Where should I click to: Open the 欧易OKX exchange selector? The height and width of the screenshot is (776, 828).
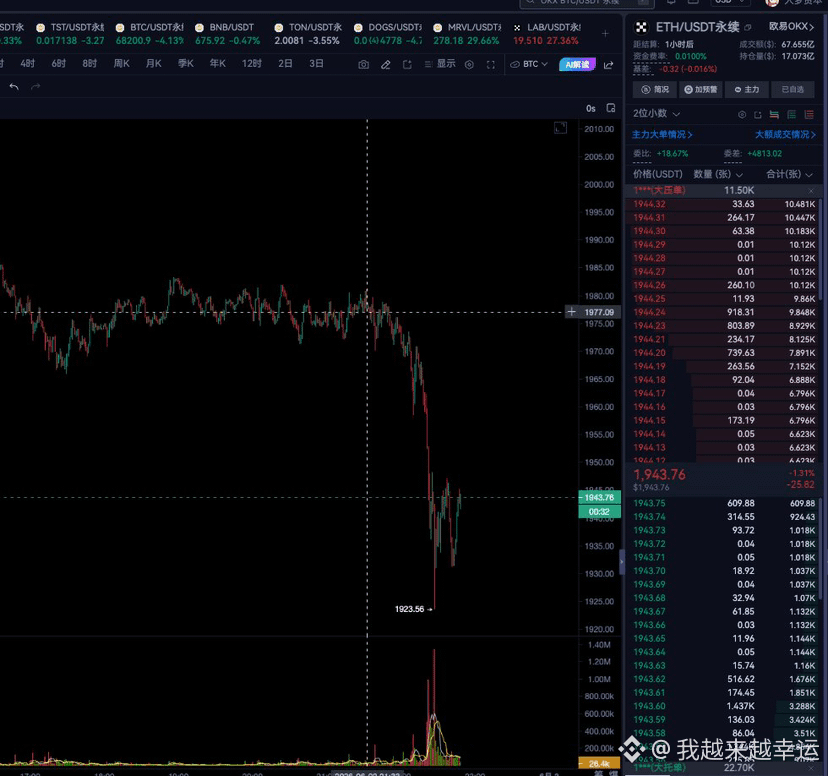pyautogui.click(x=791, y=26)
